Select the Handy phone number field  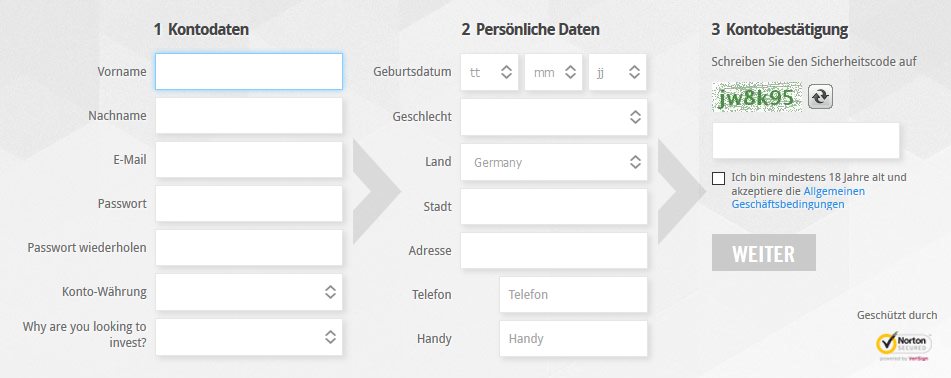pyautogui.click(x=573, y=339)
